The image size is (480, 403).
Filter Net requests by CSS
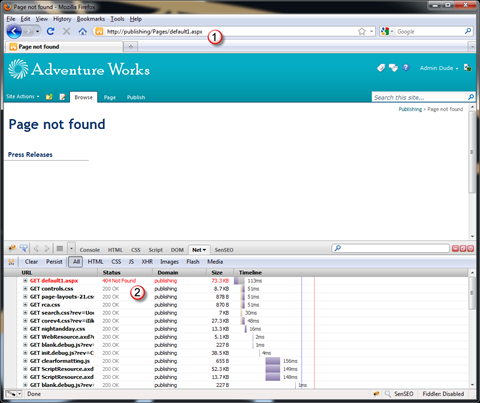point(116,262)
